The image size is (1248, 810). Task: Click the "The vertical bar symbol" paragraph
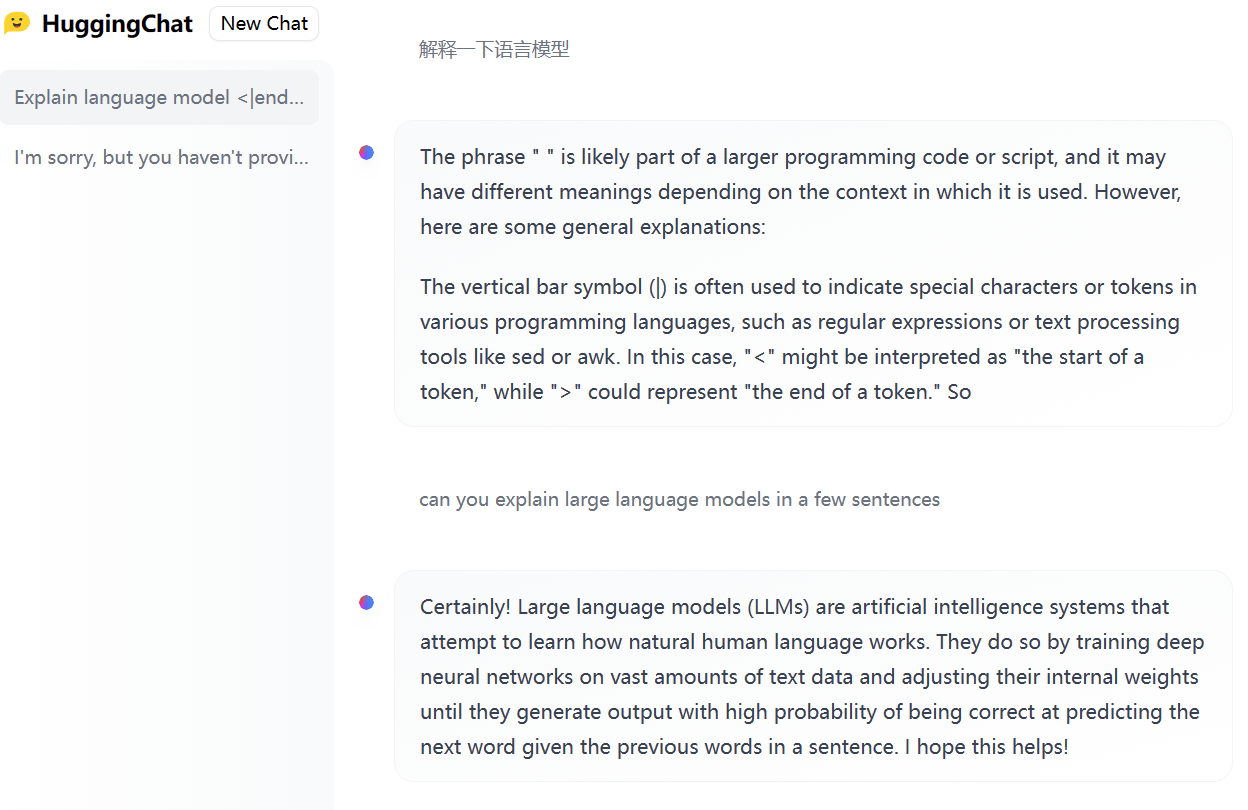808,339
